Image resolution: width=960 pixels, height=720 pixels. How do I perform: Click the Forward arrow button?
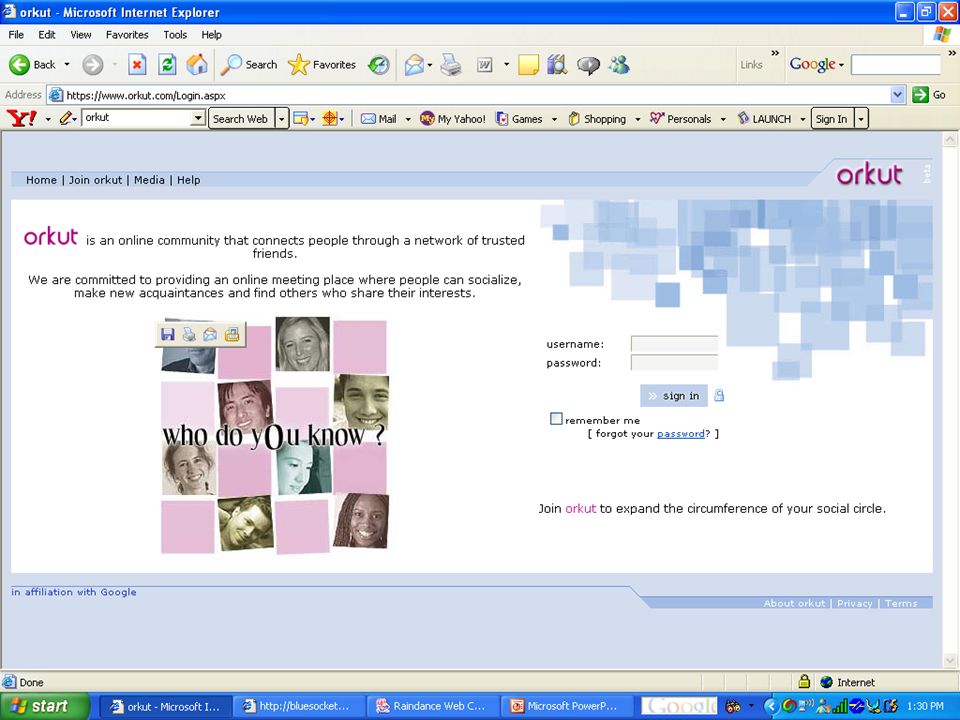point(92,64)
